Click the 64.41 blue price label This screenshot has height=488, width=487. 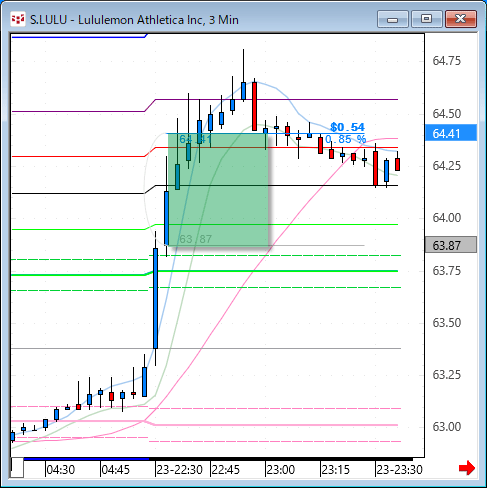[451, 133]
